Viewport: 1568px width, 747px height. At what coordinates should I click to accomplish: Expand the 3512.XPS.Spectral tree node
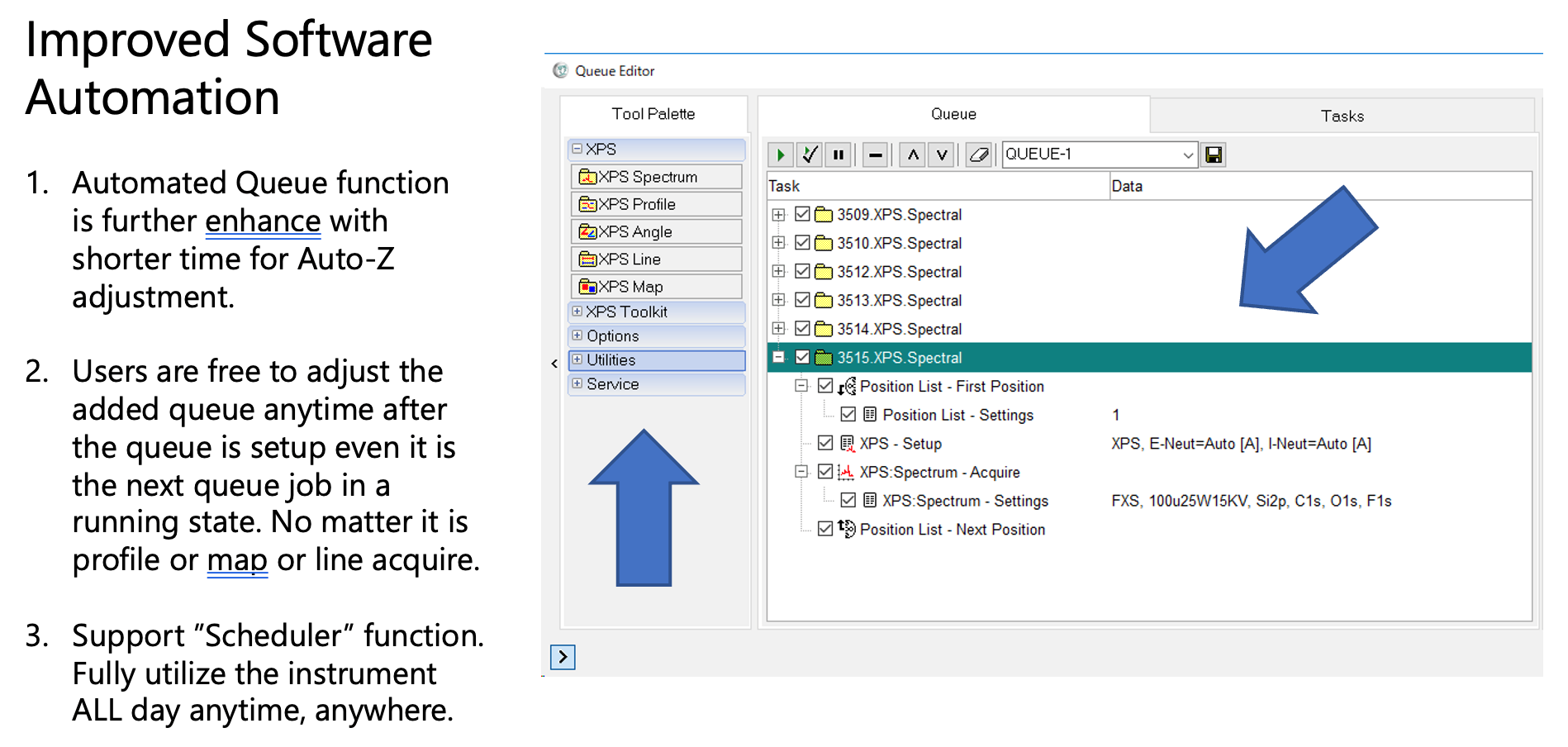coord(778,271)
